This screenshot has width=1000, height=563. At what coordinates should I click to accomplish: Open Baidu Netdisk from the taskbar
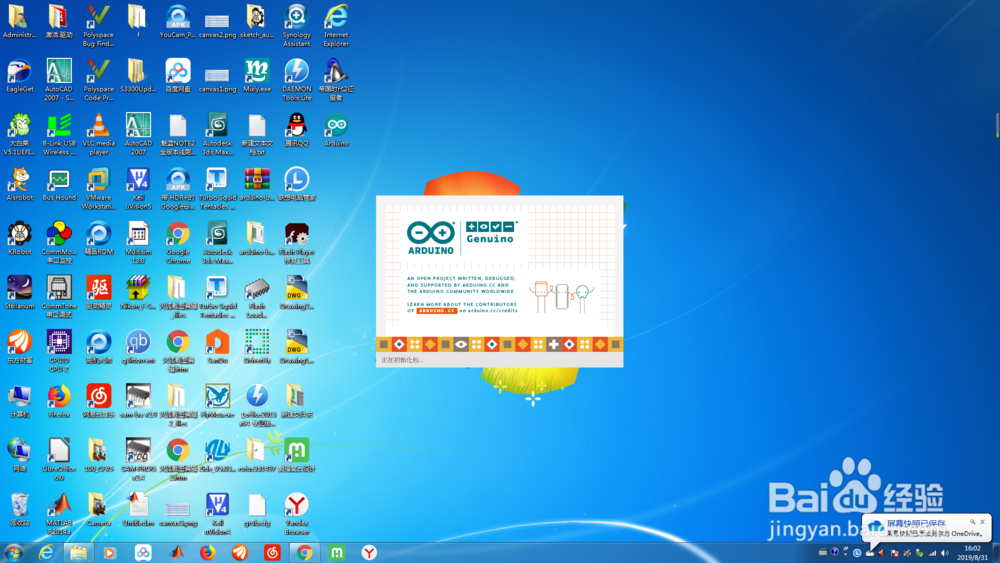143,553
